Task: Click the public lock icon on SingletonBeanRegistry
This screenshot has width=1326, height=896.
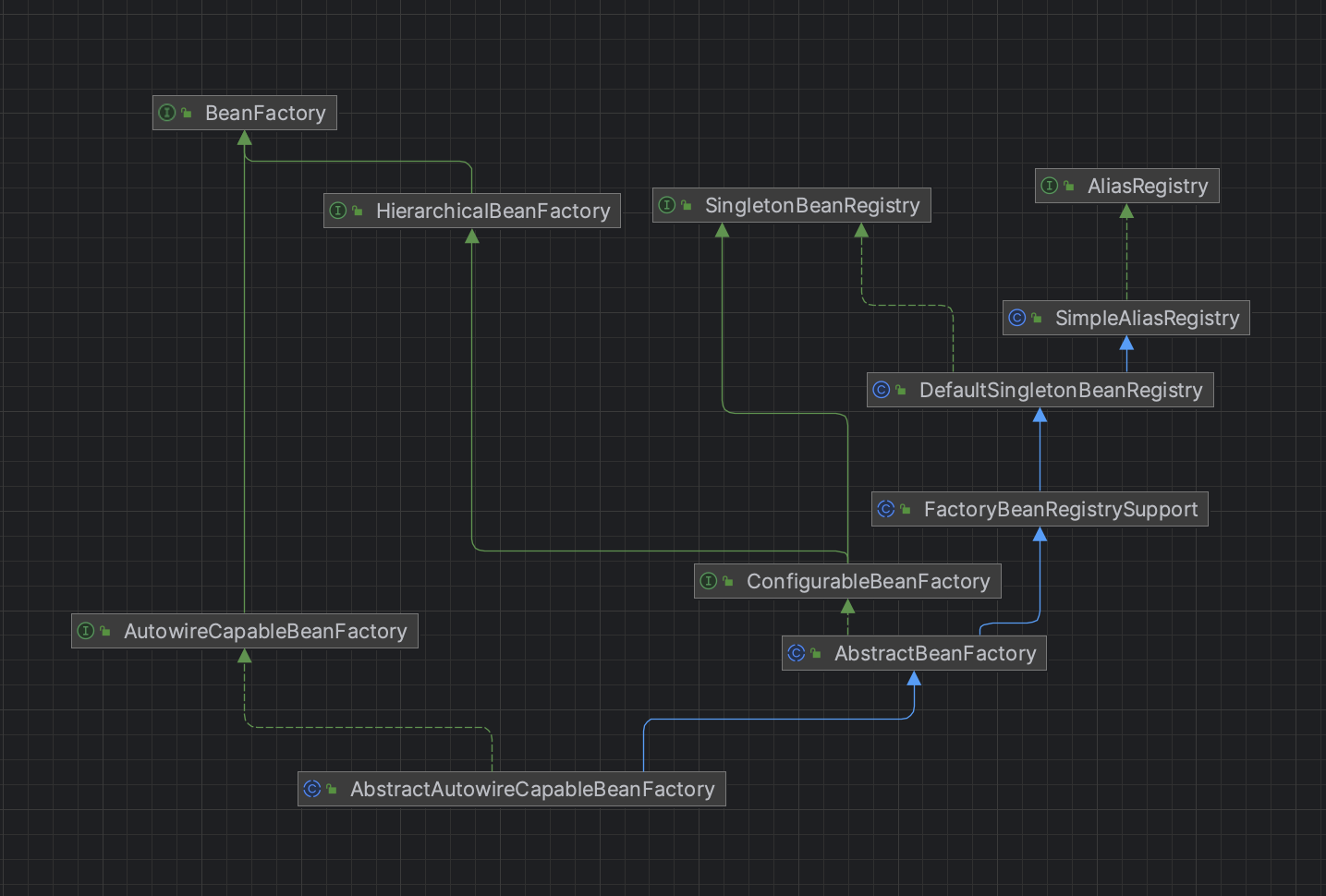Action: click(x=687, y=205)
